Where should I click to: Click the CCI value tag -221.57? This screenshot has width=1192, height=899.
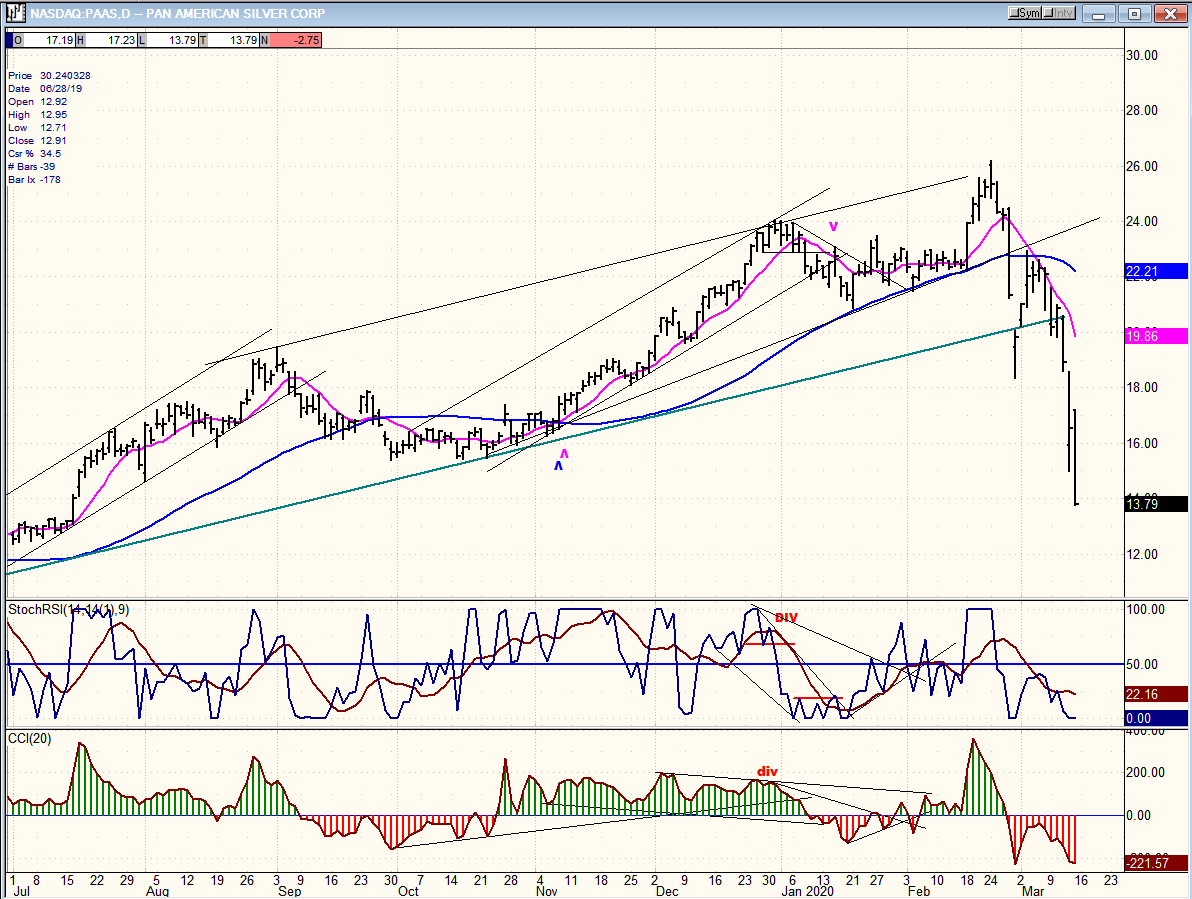pos(1155,864)
